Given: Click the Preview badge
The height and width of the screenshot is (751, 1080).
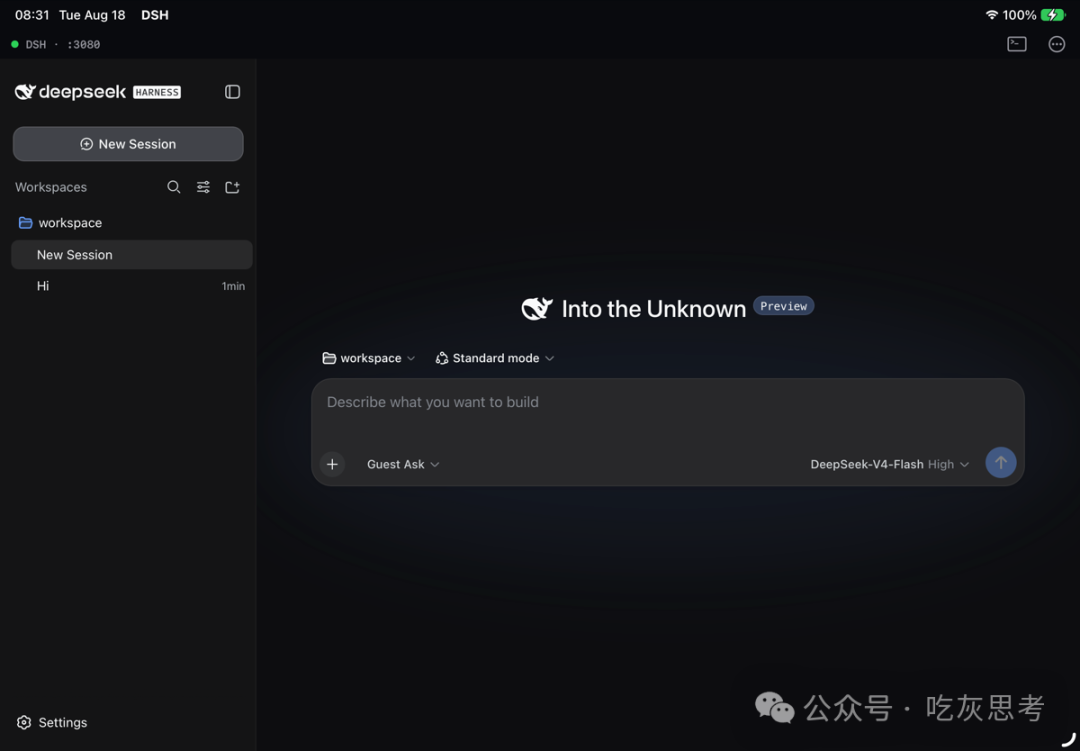Looking at the screenshot, I should tap(783, 306).
